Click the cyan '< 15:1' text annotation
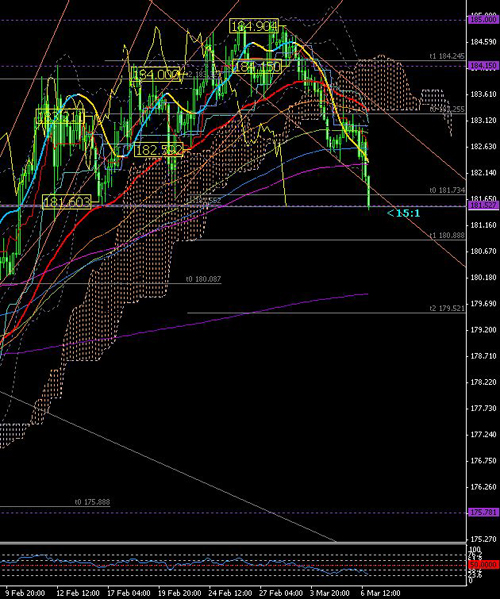Viewport: 500px width, 599px height. [403, 213]
